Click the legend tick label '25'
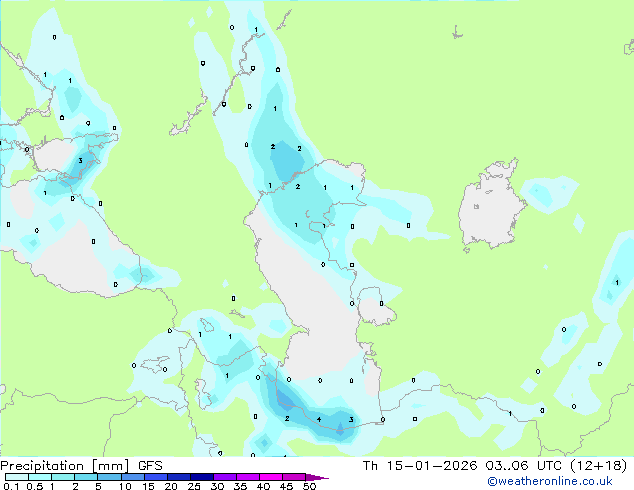Image resolution: width=634 pixels, height=490 pixels. pos(194,486)
